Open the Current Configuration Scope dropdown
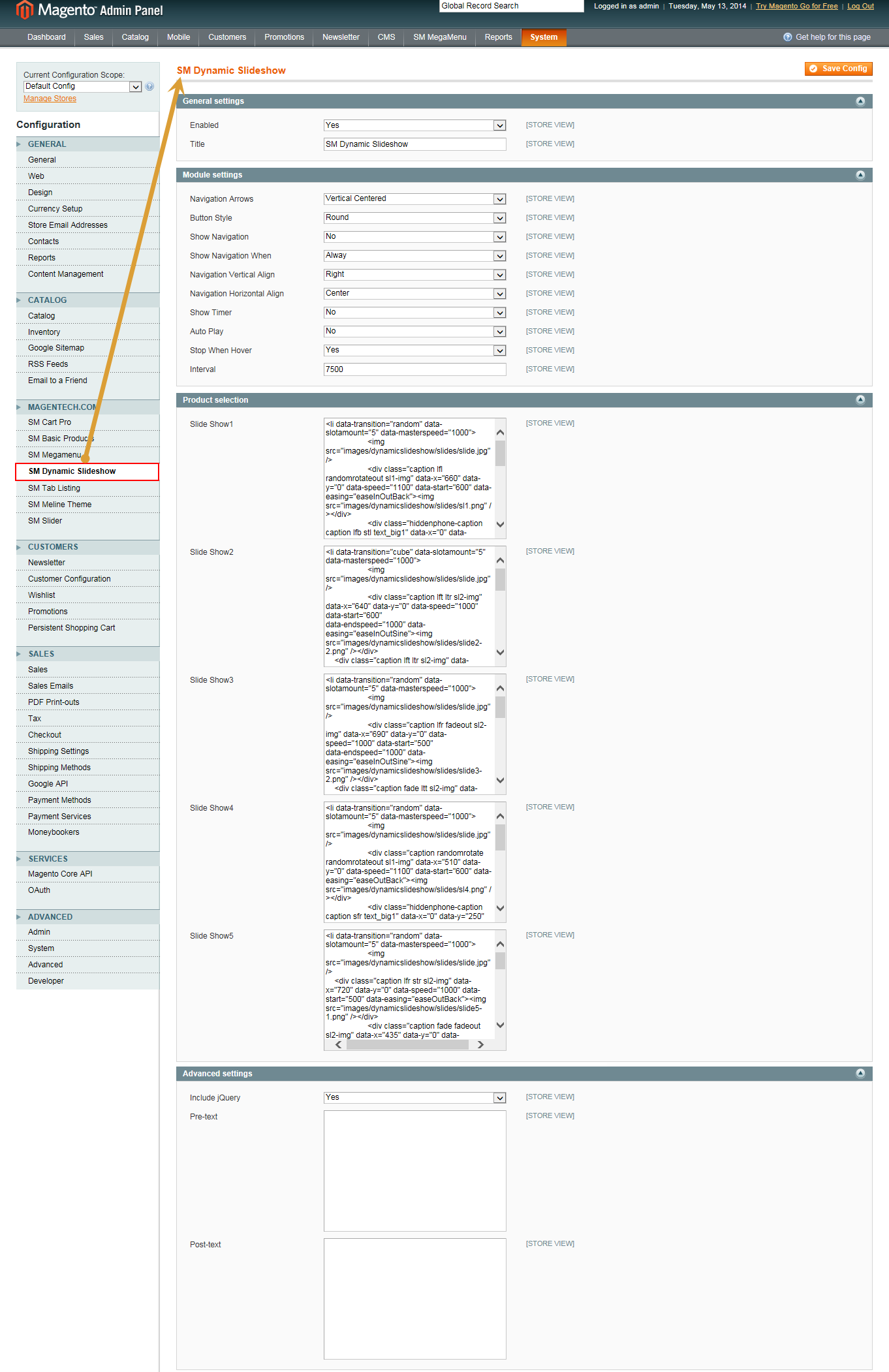The height and width of the screenshot is (1372, 889). pyautogui.click(x=83, y=87)
